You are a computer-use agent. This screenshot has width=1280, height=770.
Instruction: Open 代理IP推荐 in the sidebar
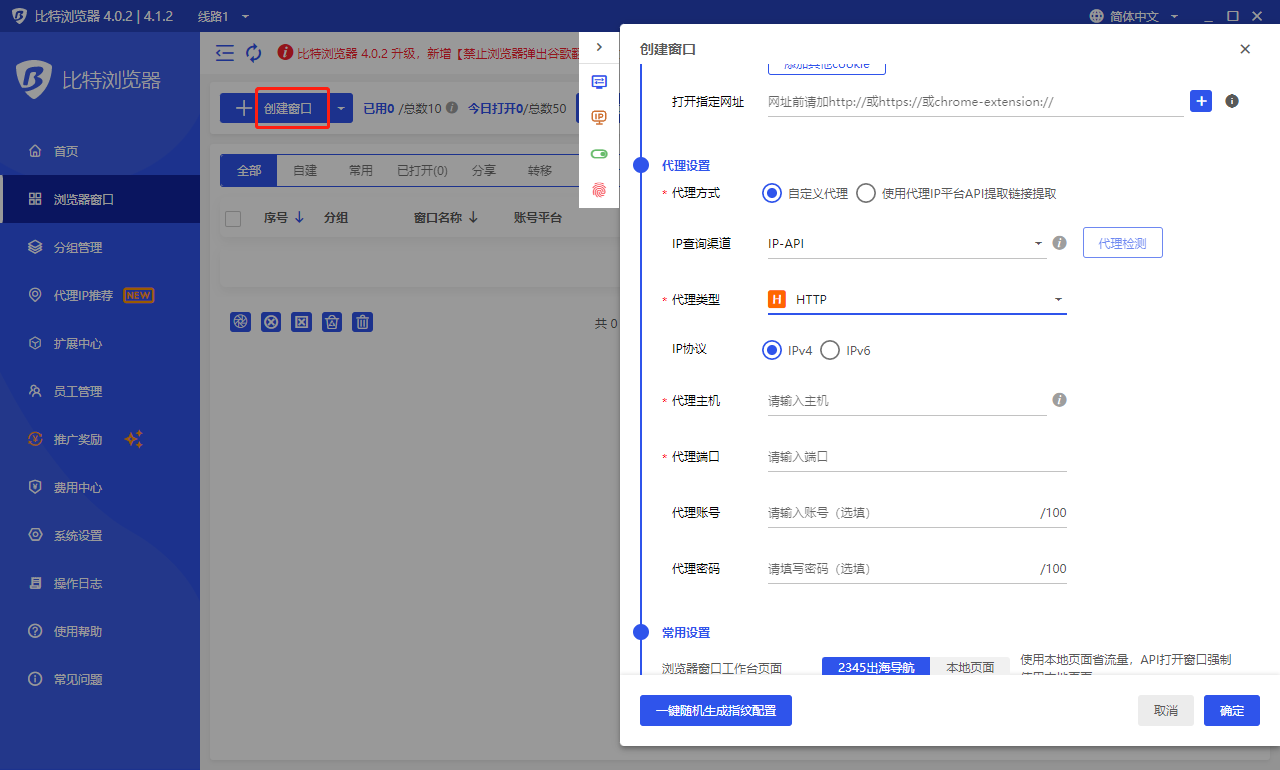100,295
